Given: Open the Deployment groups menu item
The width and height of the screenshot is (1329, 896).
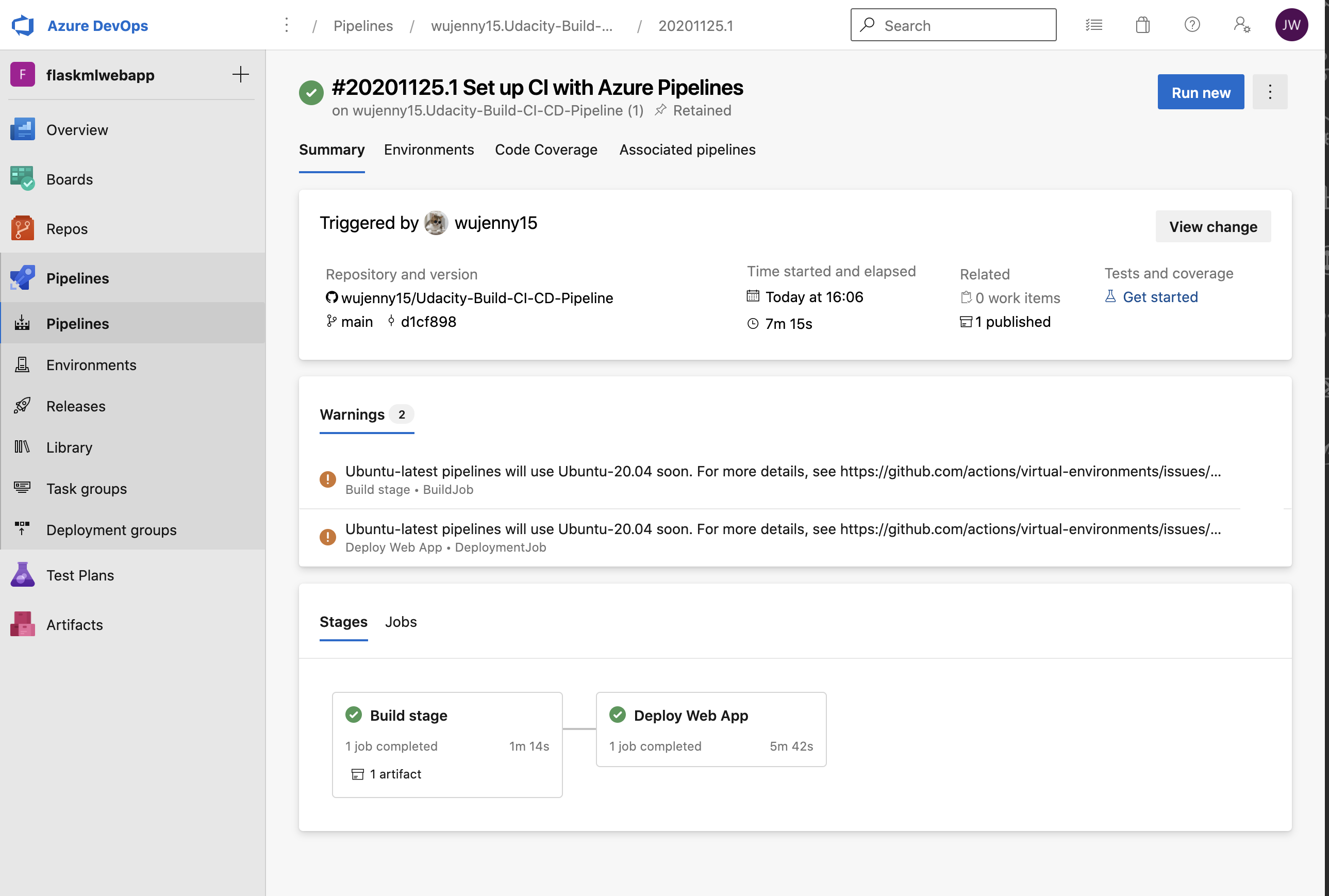Looking at the screenshot, I should 132,529.
